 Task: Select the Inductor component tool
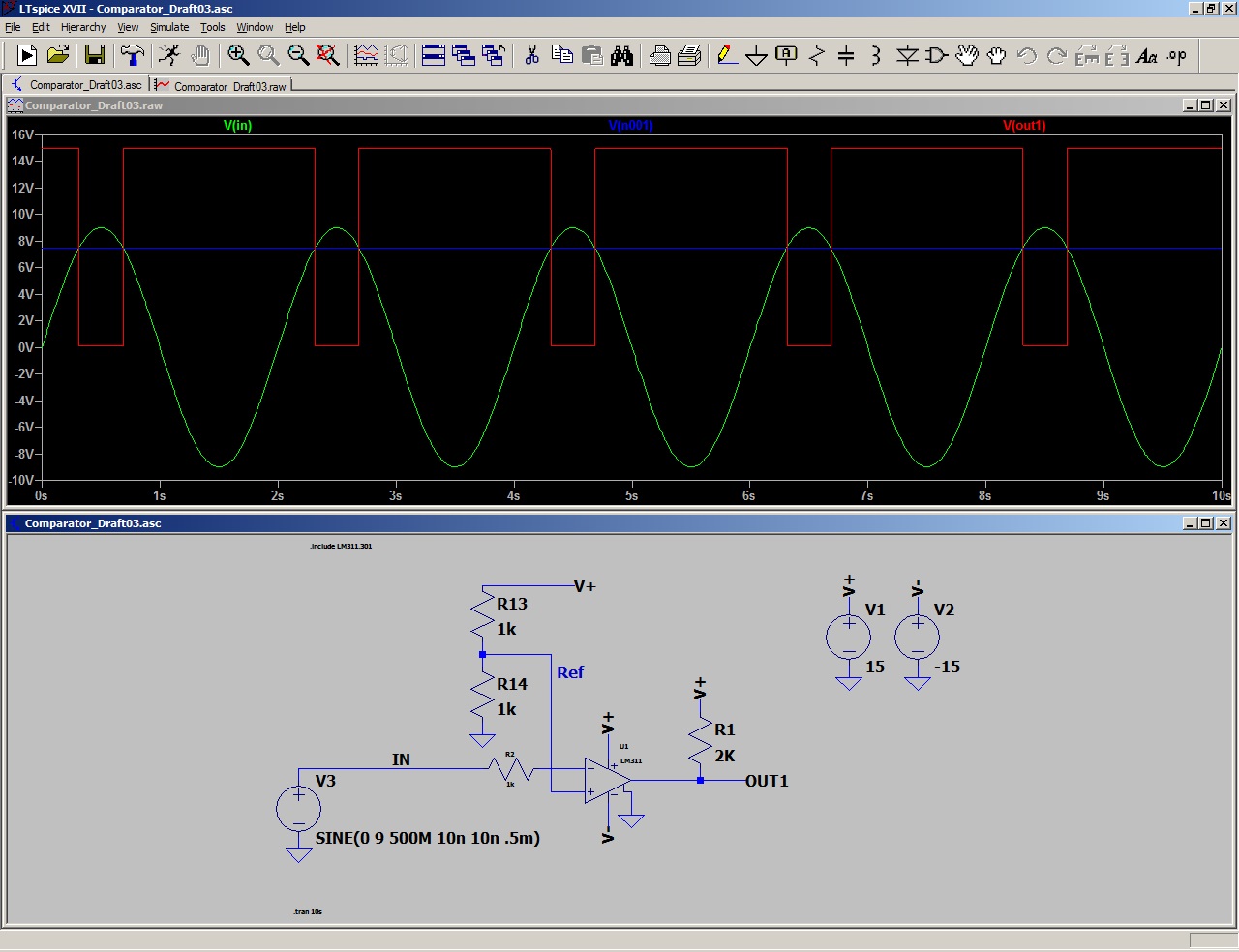coord(875,55)
